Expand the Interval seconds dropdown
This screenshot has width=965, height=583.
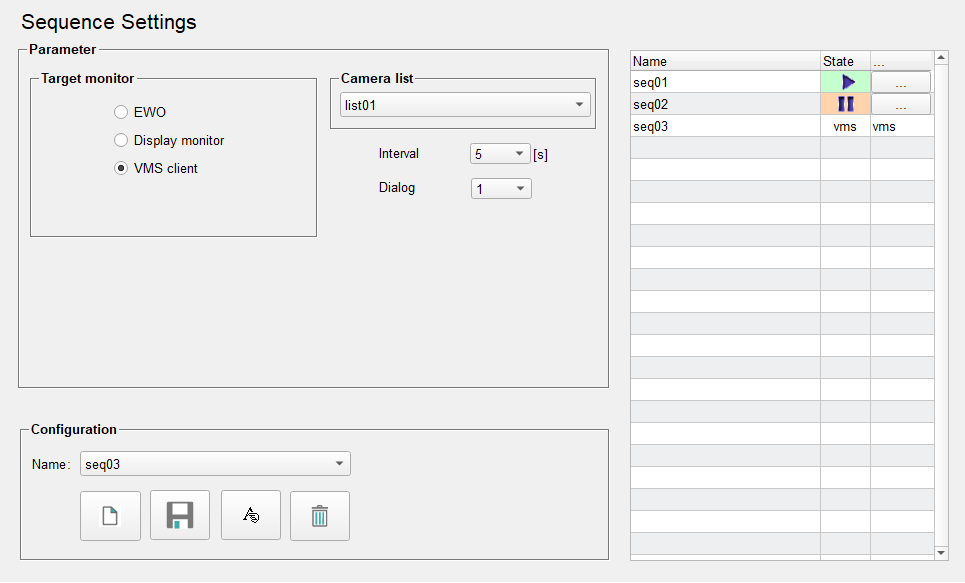tap(500, 154)
